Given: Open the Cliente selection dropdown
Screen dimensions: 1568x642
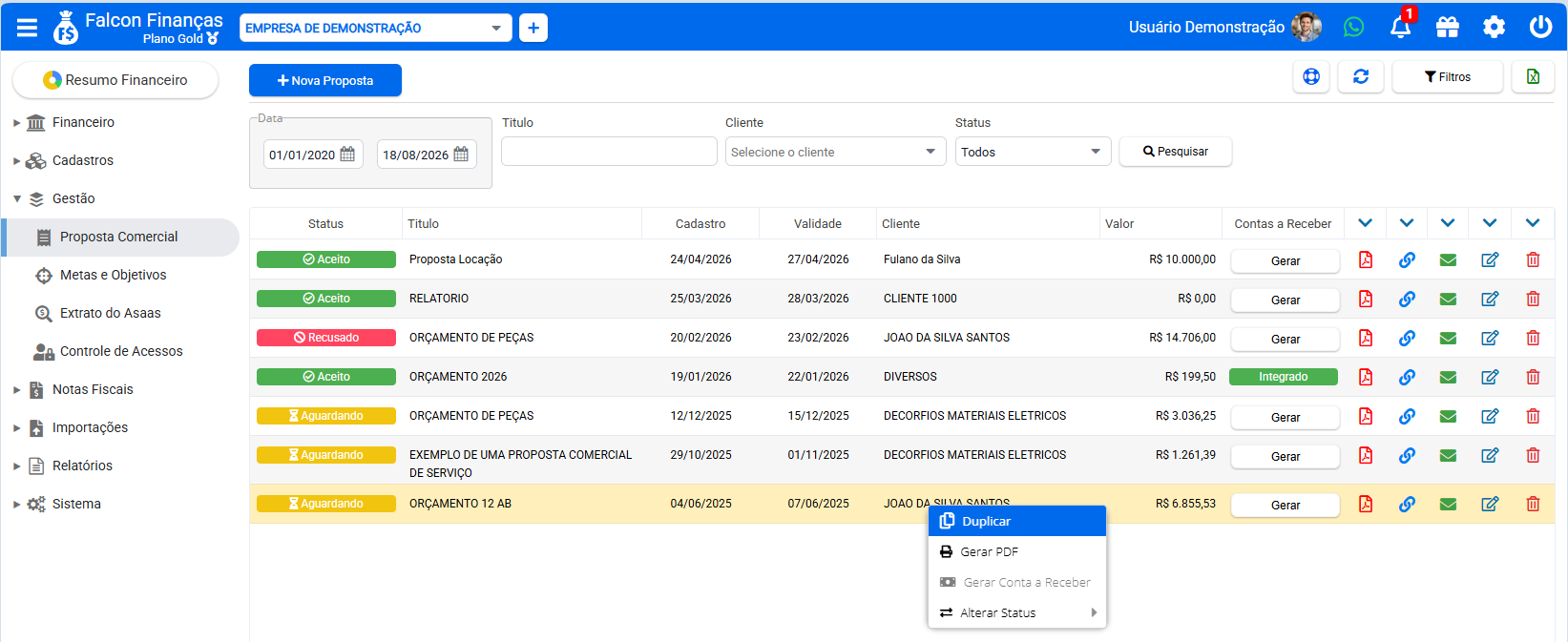Looking at the screenshot, I should pyautogui.click(x=835, y=152).
